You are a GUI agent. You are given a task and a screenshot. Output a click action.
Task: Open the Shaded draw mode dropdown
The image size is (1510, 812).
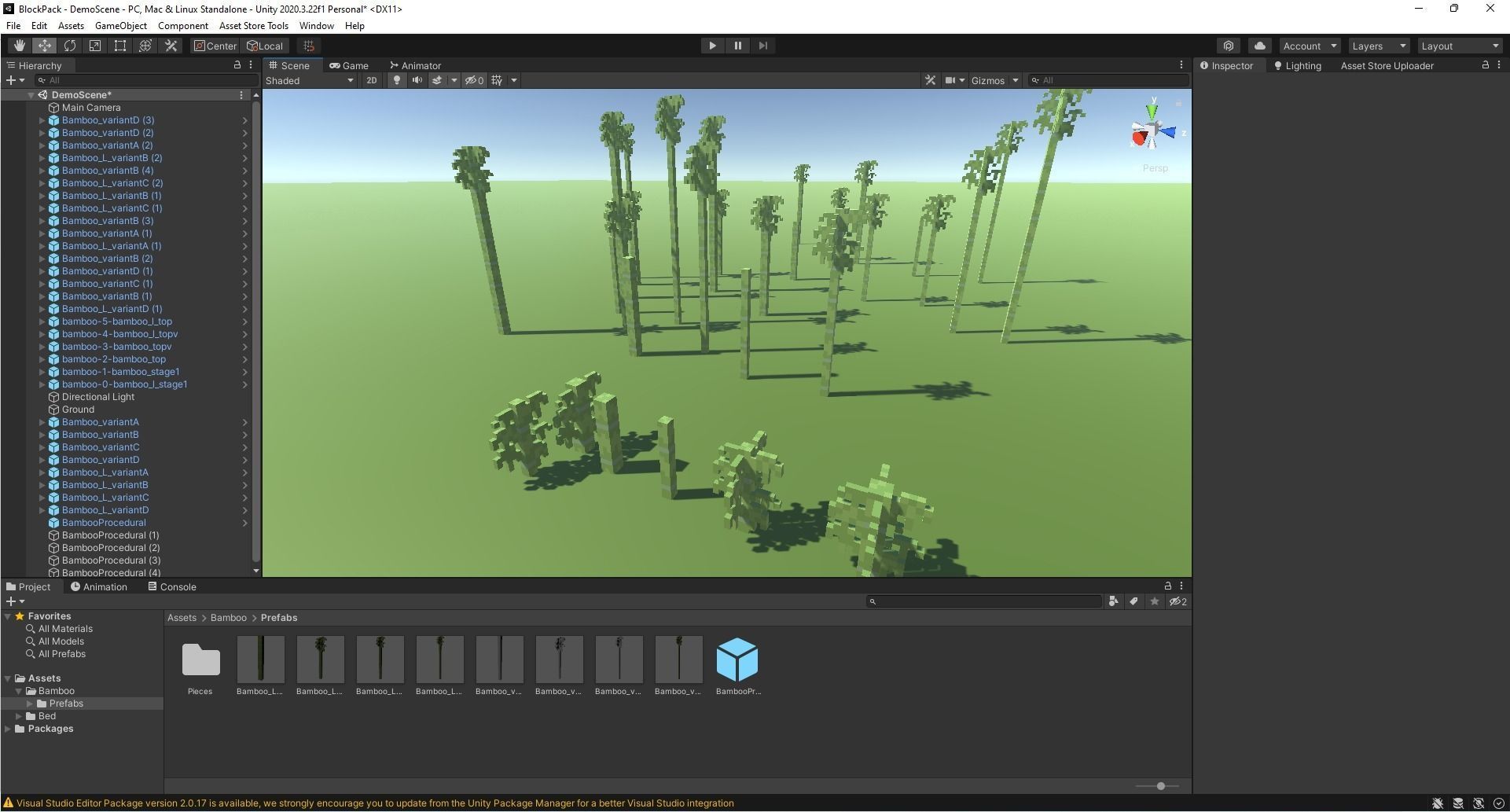pyautogui.click(x=309, y=79)
